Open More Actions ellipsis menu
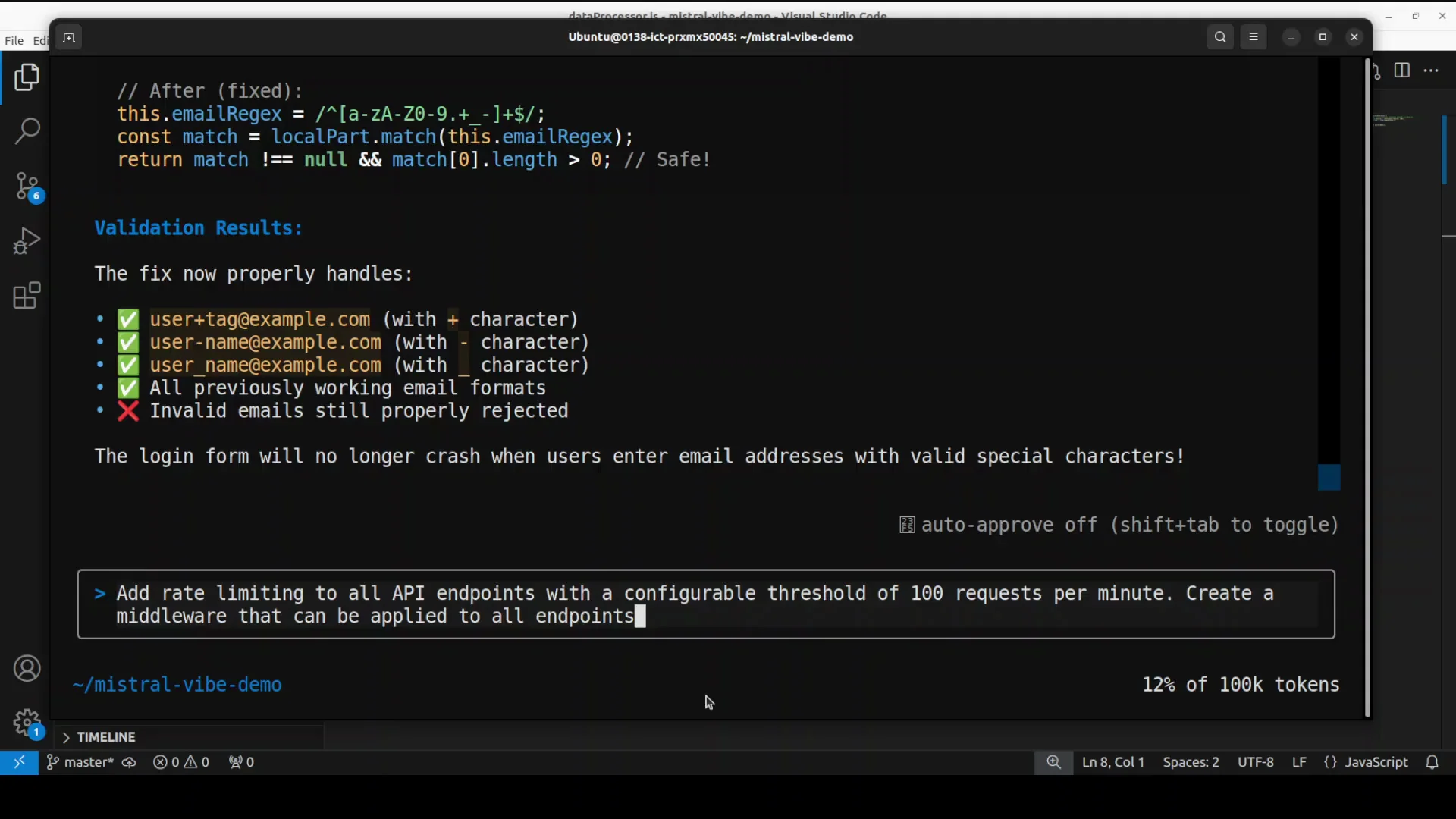This screenshot has width=1456, height=819. pyautogui.click(x=1432, y=71)
